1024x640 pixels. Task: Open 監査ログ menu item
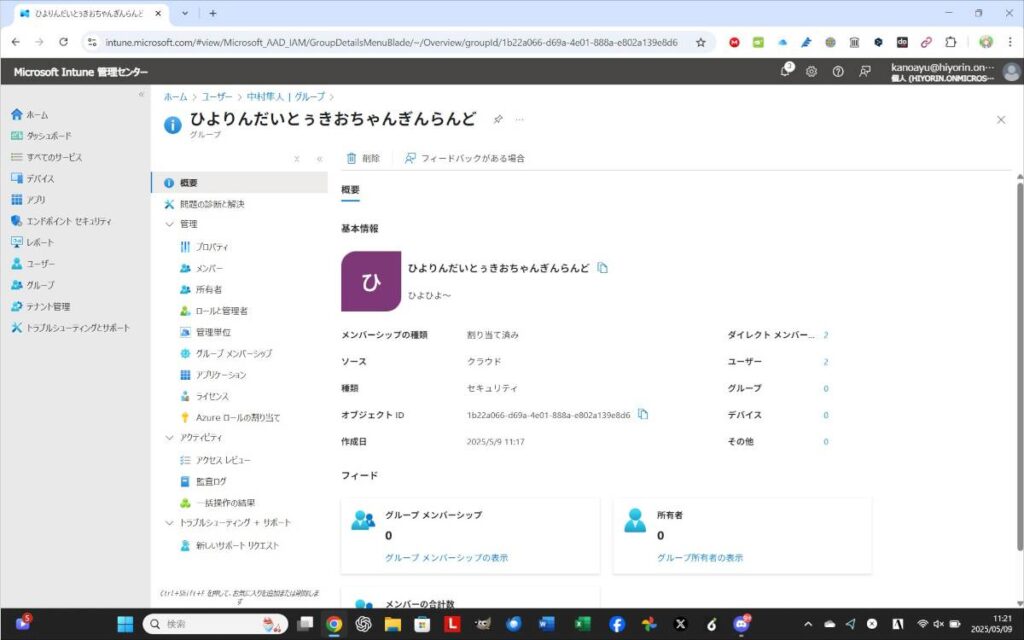point(203,481)
